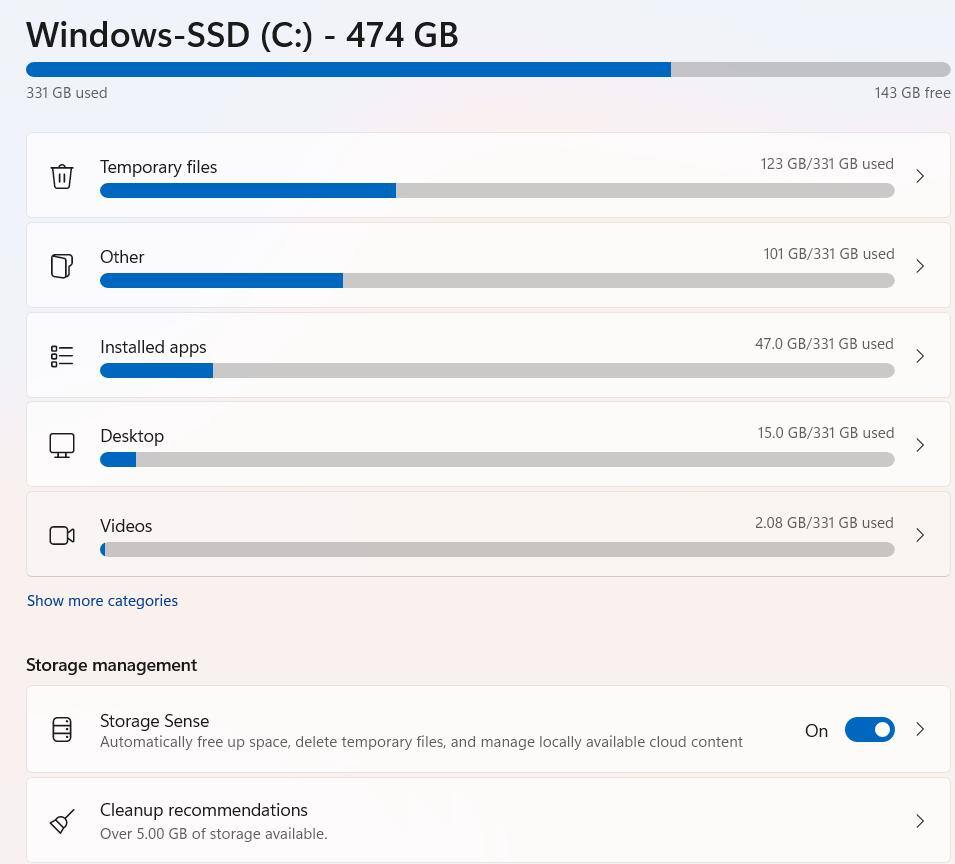This screenshot has height=864, width=955.
Task: Open the Cleanup recommendations entry
Action: point(204,811)
